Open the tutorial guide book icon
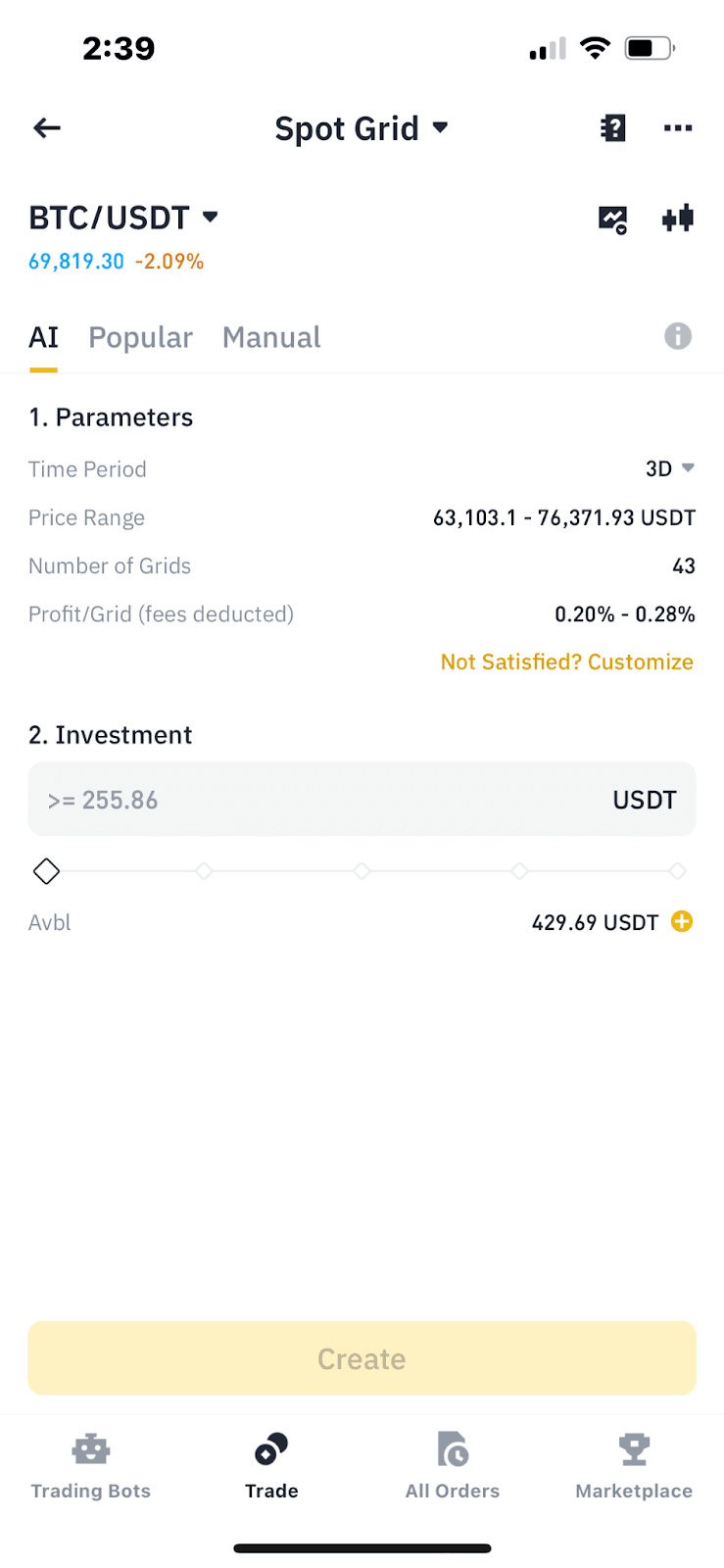 click(612, 127)
